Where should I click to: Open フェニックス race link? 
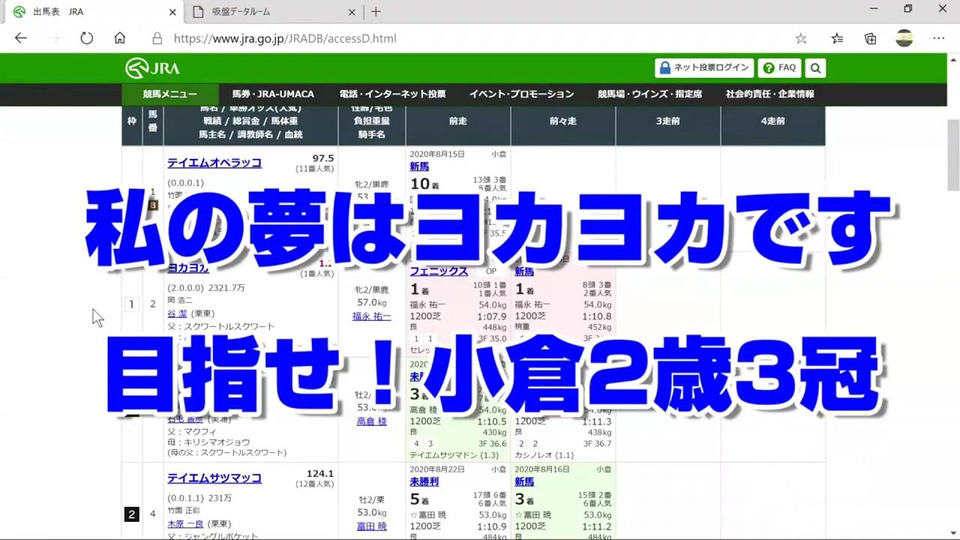(438, 271)
